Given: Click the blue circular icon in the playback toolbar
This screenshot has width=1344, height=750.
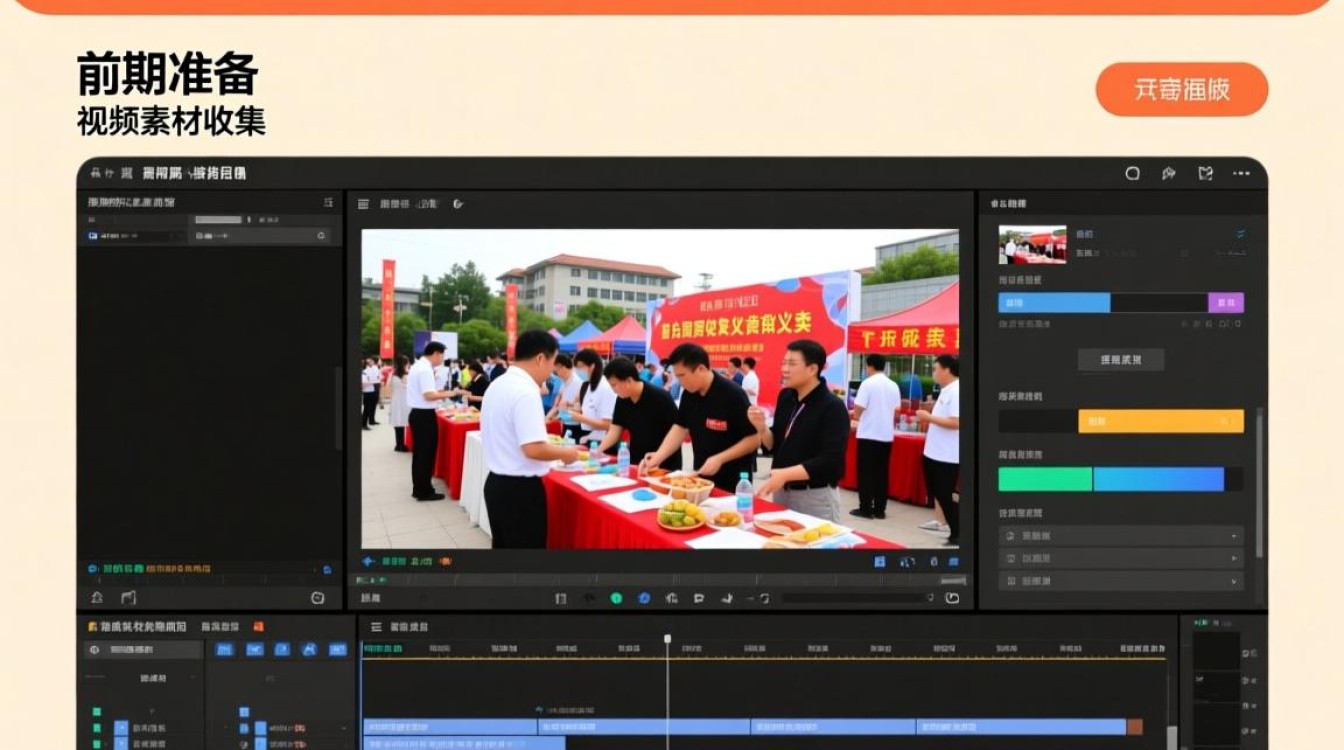Looking at the screenshot, I should [x=644, y=598].
